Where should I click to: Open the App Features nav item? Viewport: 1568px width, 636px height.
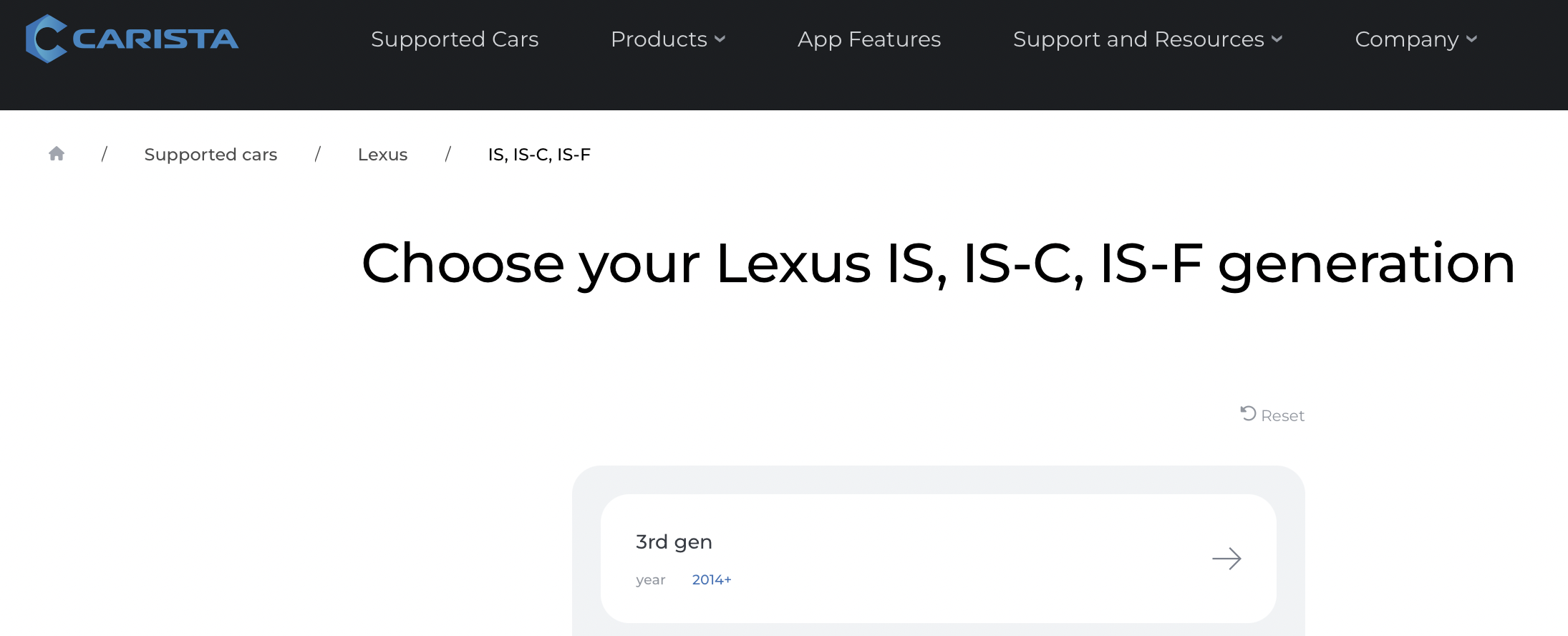[869, 39]
